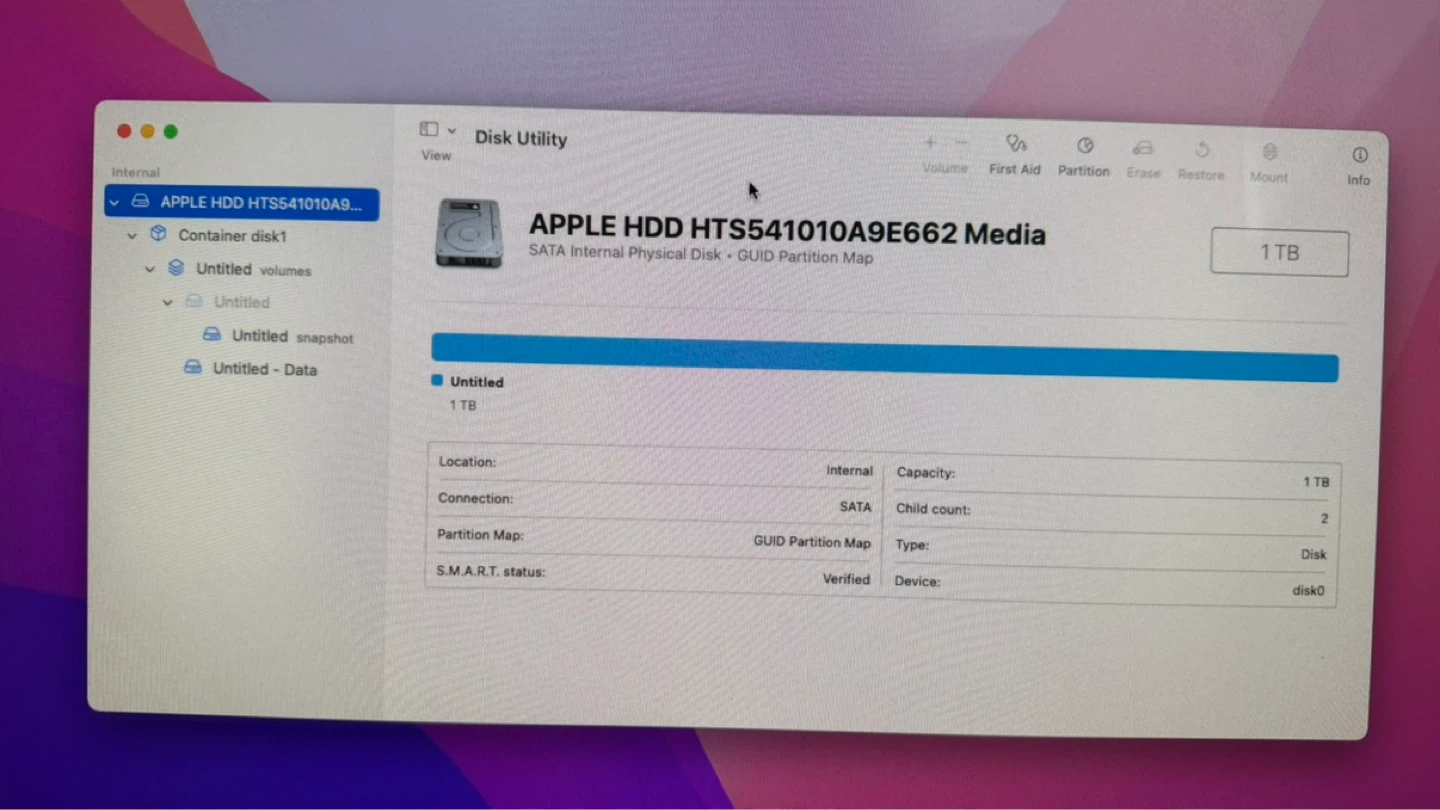Click the Disk Utility window title
Screen dimensions: 1440x810
click(x=520, y=138)
